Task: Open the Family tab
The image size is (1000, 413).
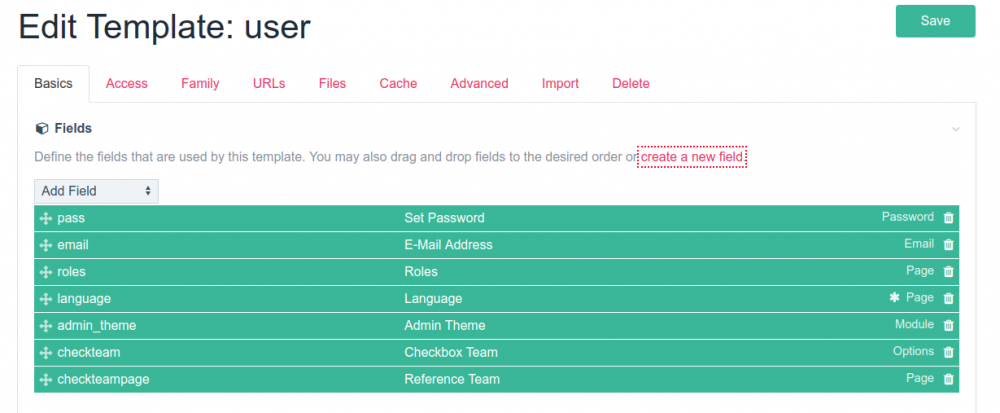Action: (200, 84)
